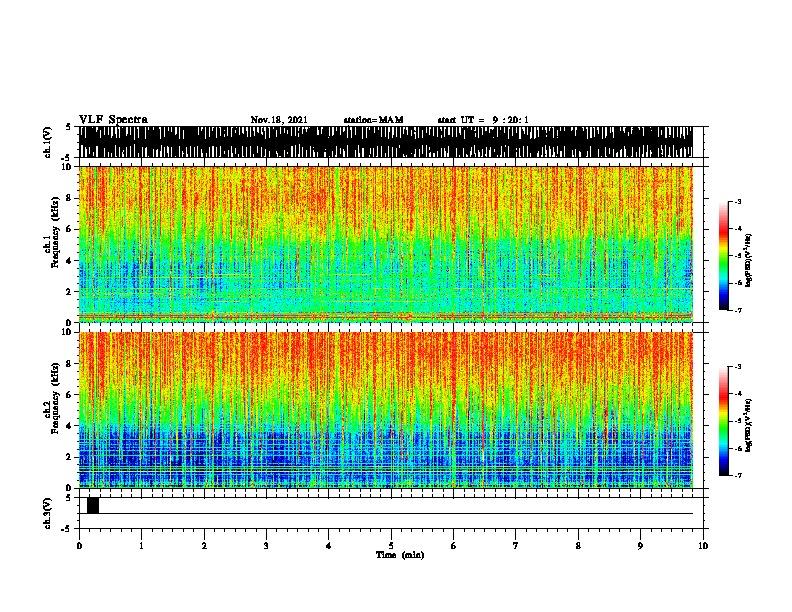792x612 pixels.
Task: Select the date text "Nov.18, 2021"
Action: pos(279,120)
